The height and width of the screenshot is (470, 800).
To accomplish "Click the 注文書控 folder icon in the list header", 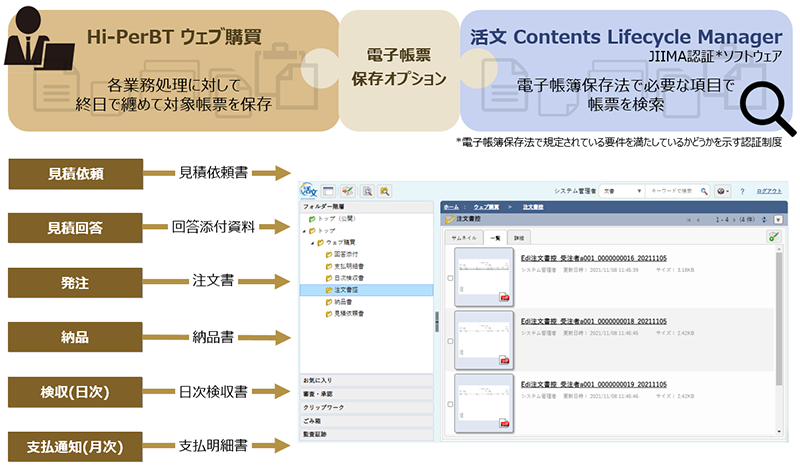I will click(449, 219).
